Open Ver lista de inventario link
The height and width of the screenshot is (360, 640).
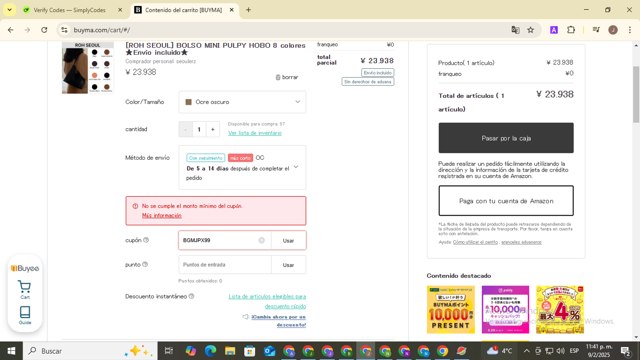(255, 133)
